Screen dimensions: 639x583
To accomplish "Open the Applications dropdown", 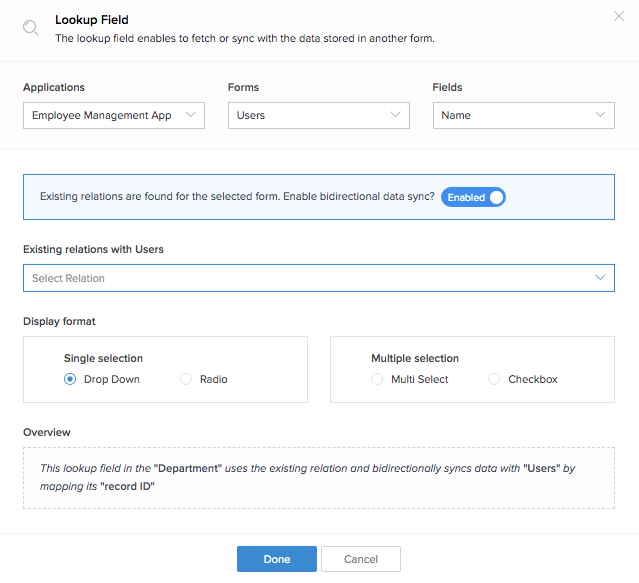I will coord(113,115).
